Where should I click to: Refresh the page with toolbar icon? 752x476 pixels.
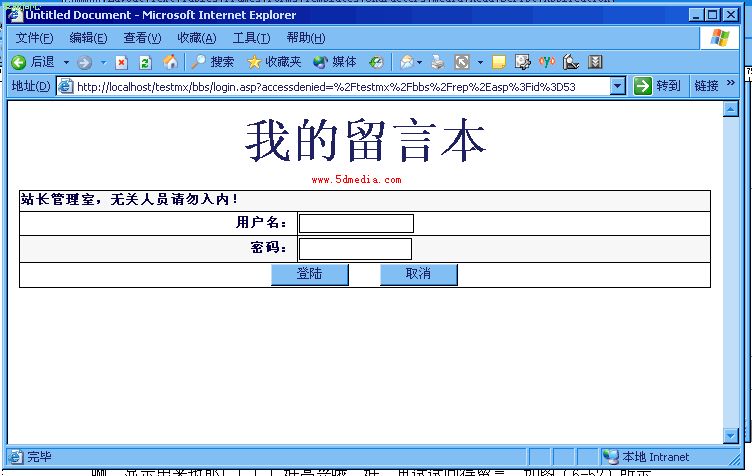pos(146,62)
